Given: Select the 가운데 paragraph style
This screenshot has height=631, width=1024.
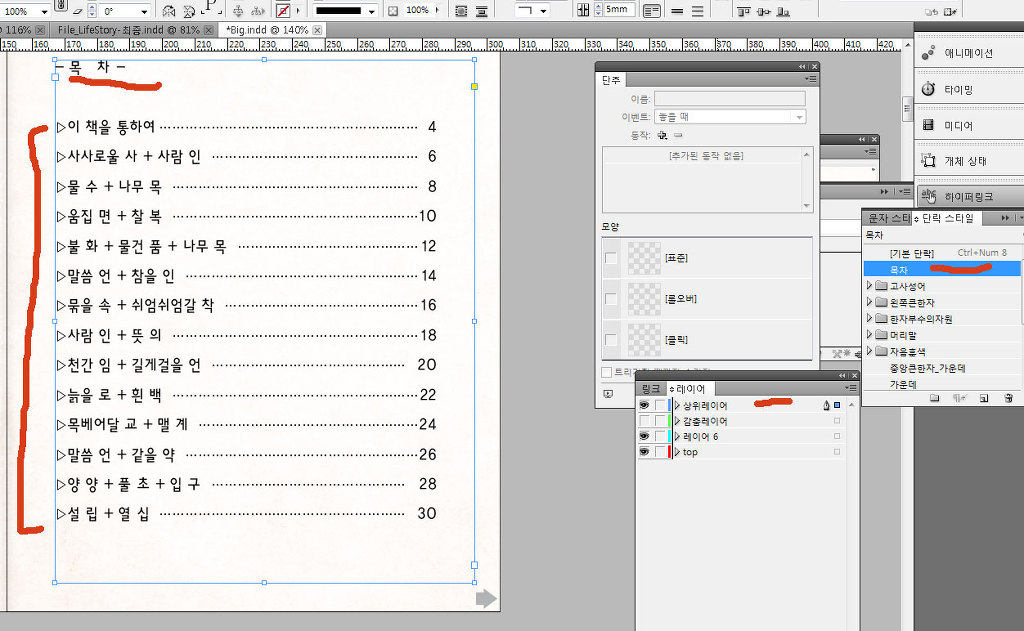Looking at the screenshot, I should pos(906,384).
